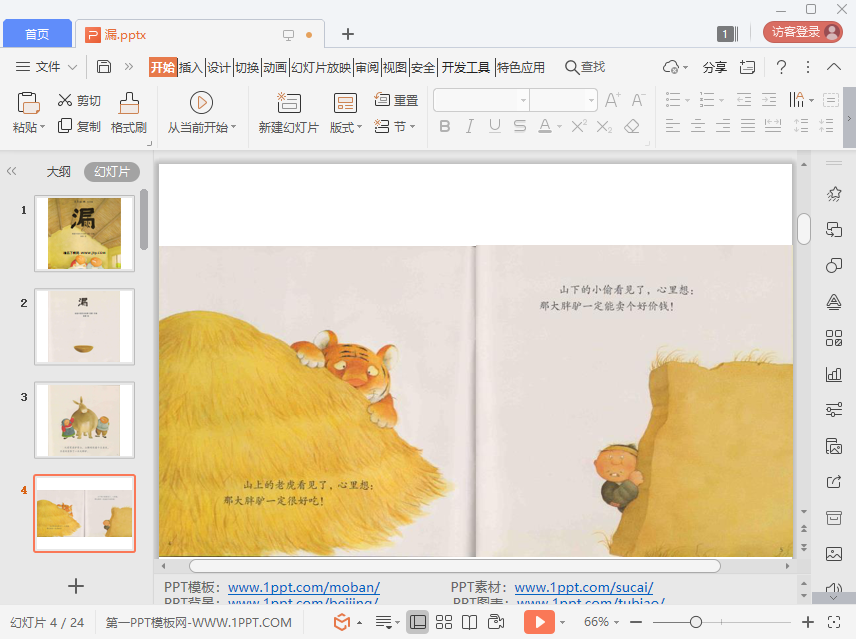Toggle right text alignment
The image size is (856, 639).
(x=723, y=127)
